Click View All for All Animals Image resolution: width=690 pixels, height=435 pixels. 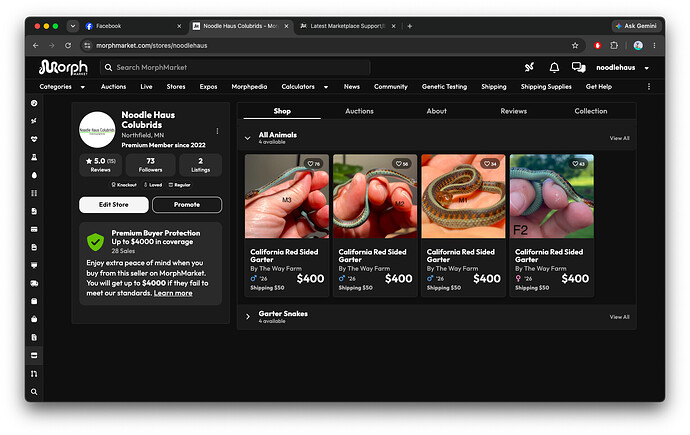coord(619,138)
